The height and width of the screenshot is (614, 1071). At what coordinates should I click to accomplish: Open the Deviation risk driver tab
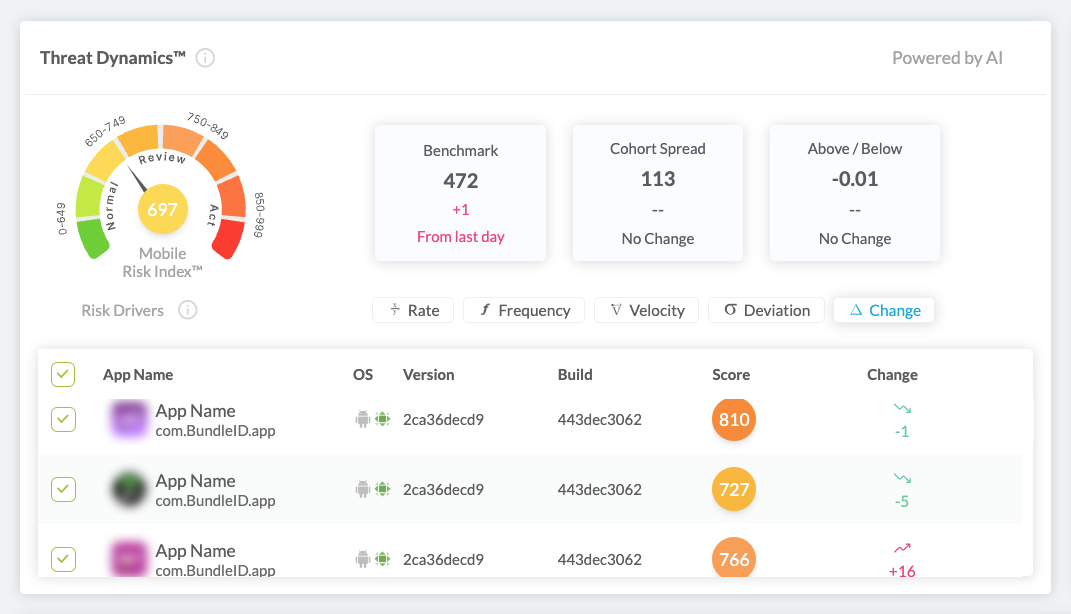[766, 310]
